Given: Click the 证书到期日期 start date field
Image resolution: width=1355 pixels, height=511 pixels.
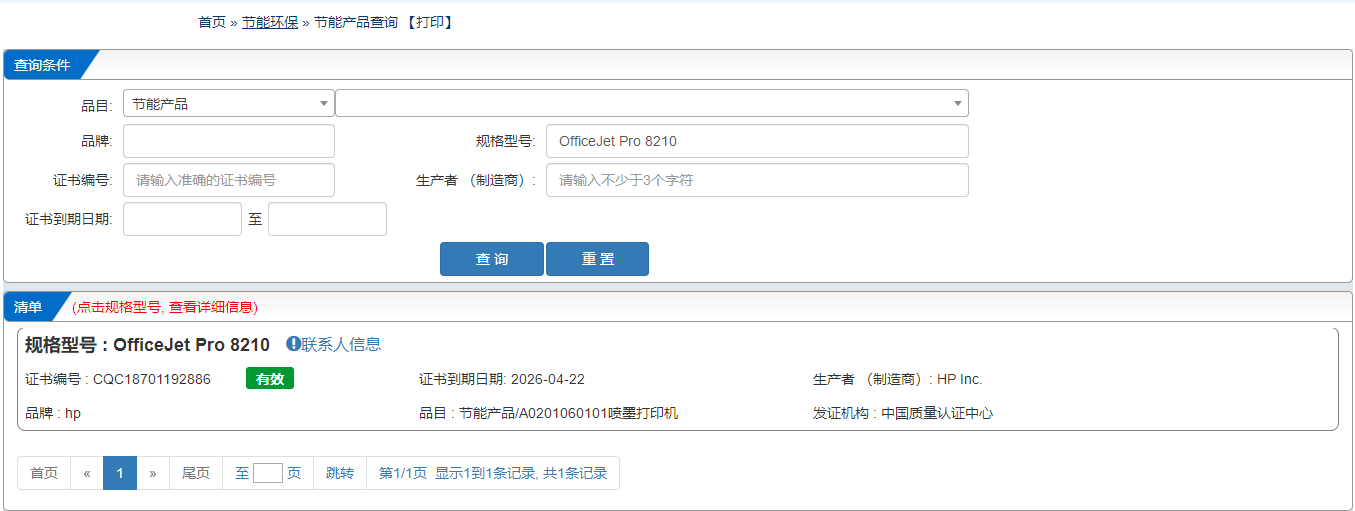Looking at the screenshot, I should click(182, 219).
